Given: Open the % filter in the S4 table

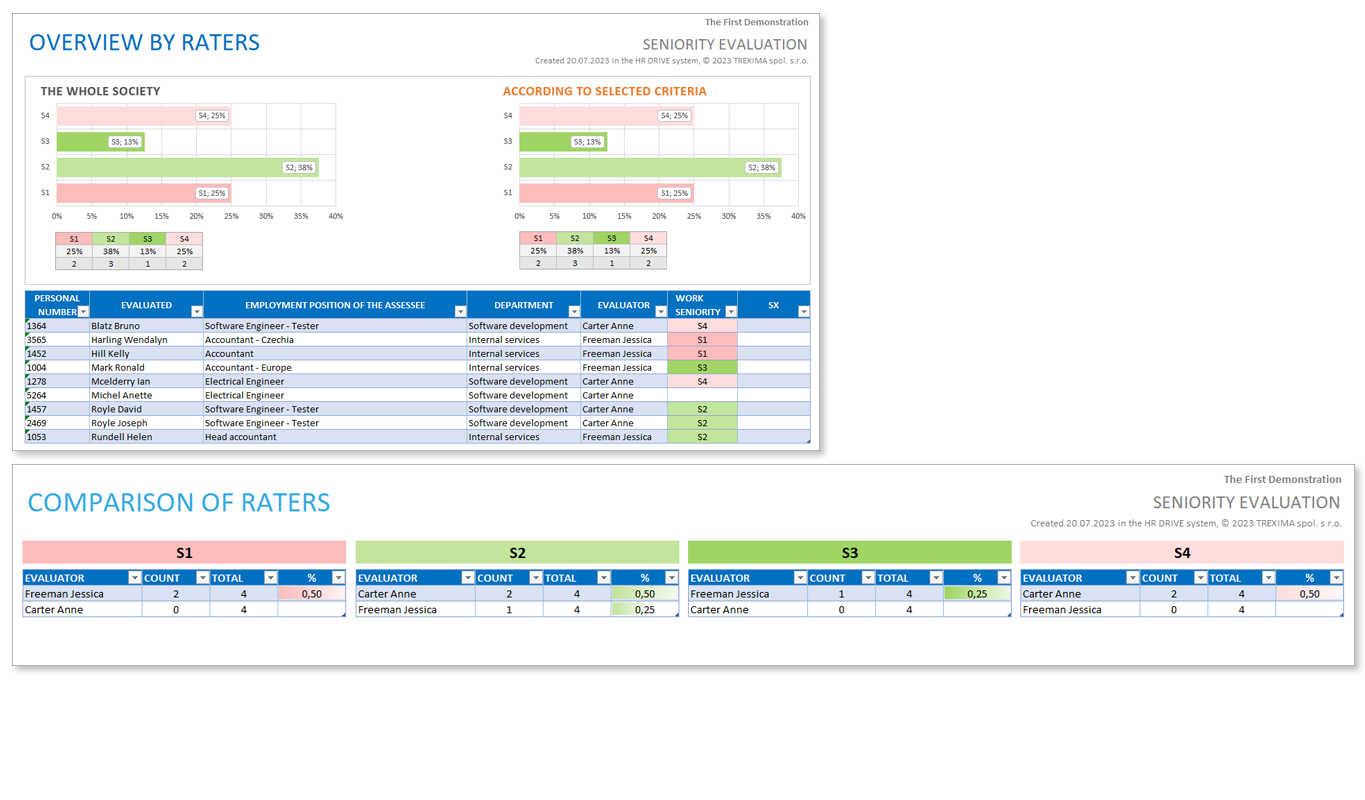Looking at the screenshot, I should point(1337,577).
